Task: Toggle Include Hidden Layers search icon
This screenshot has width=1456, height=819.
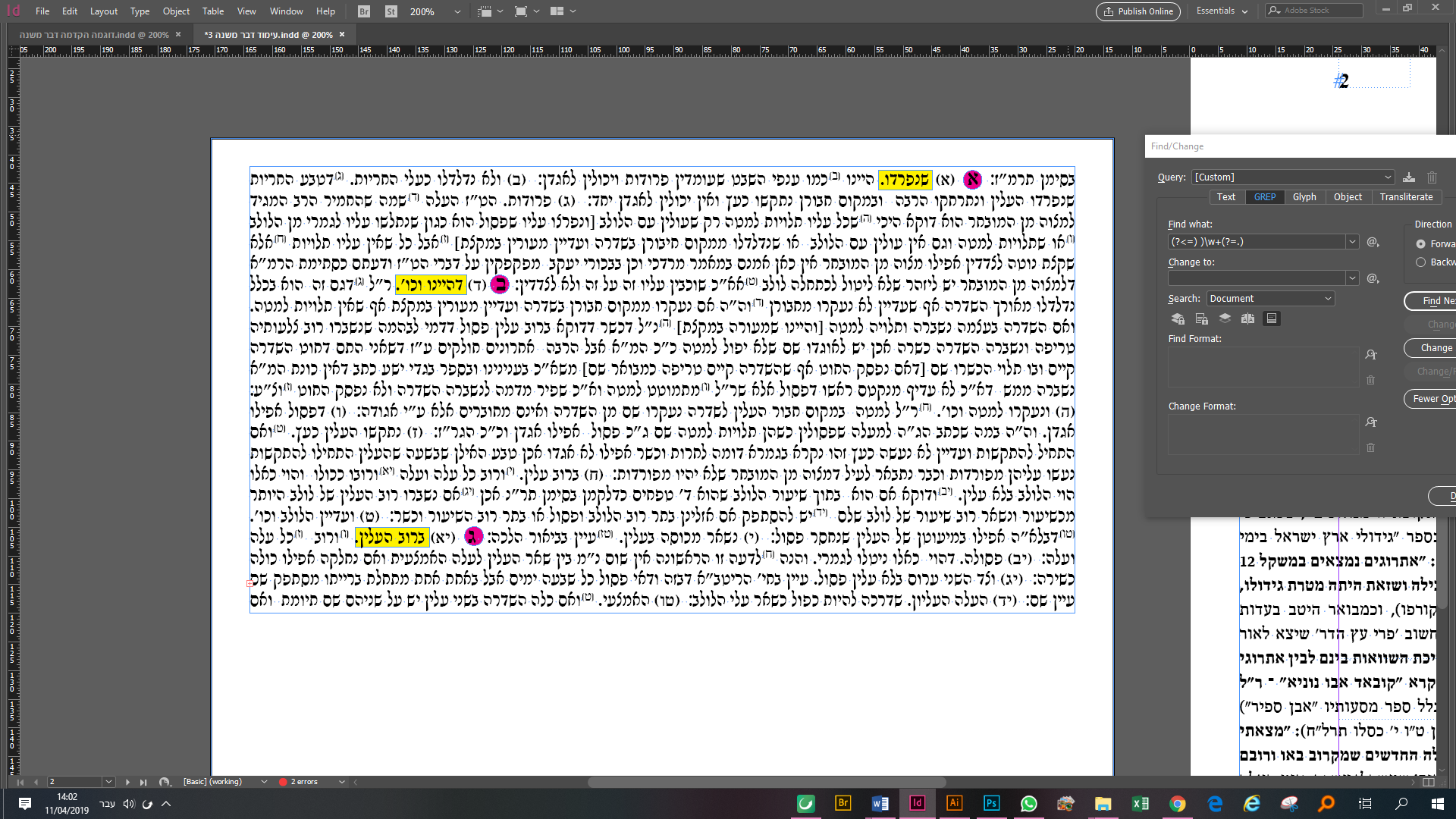Action: pyautogui.click(x=1225, y=318)
